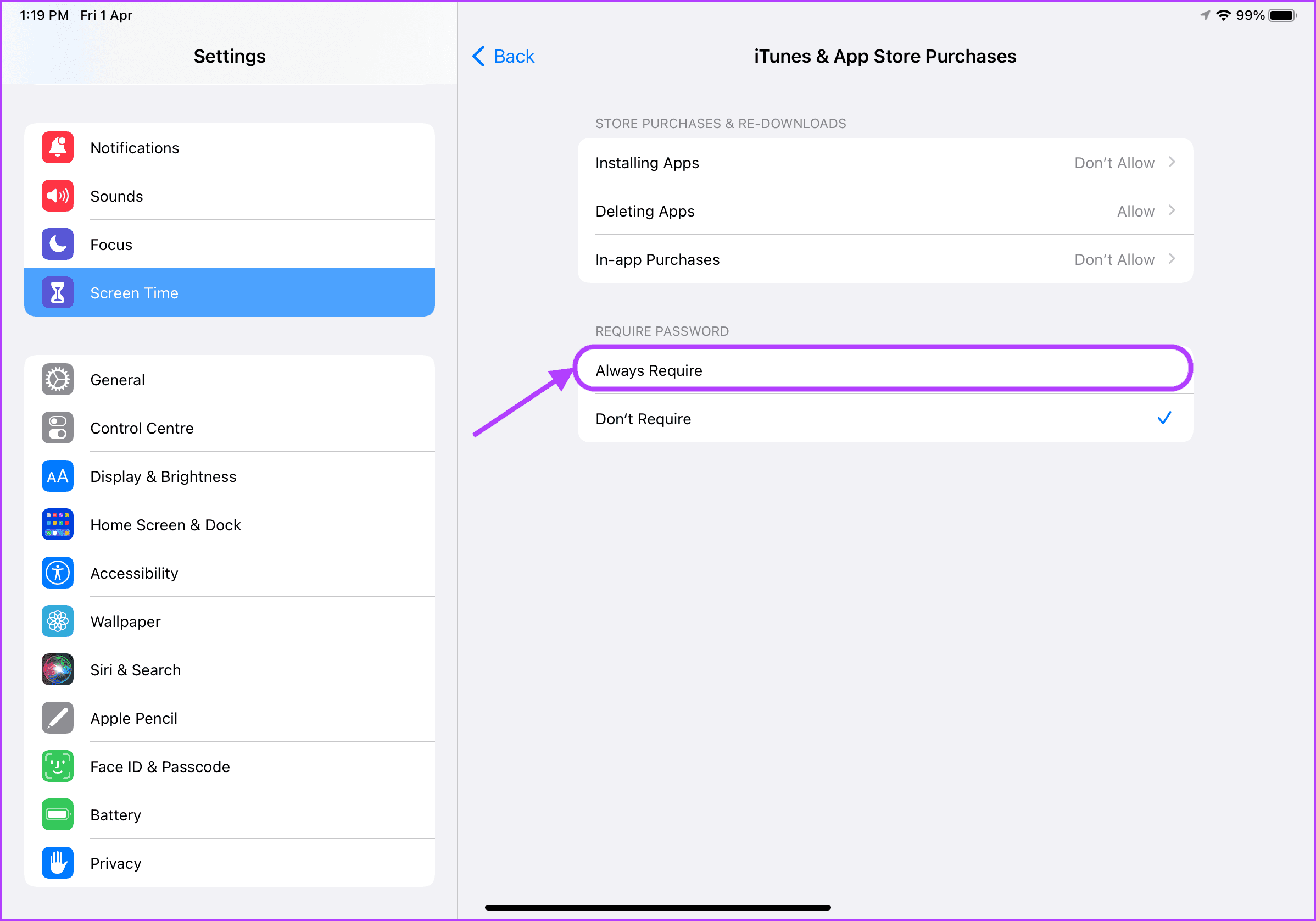Tap the Sounds speaker icon
This screenshot has width=1316, height=921.
point(57,196)
